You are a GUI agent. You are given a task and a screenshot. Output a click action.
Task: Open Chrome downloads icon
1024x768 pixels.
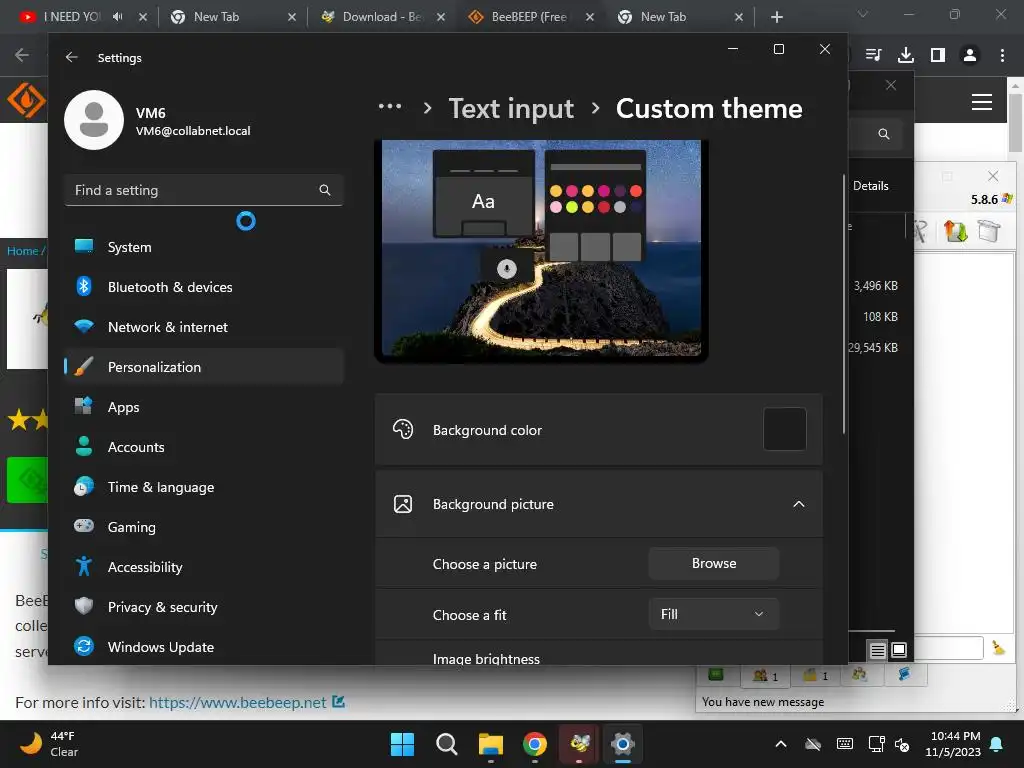(x=906, y=56)
